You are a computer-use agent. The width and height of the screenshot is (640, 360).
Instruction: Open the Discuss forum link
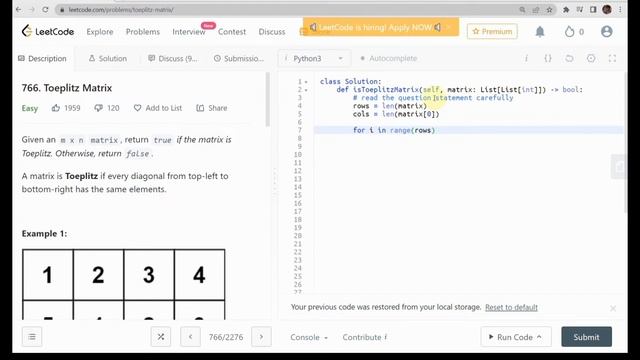click(272, 31)
